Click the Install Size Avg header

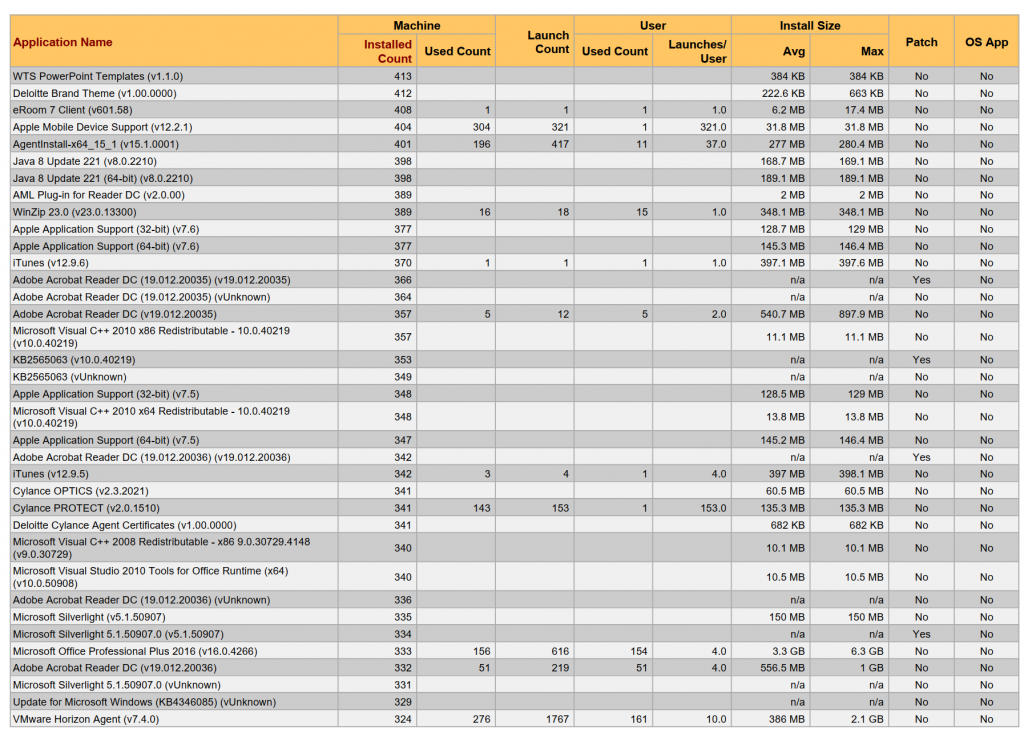coord(793,51)
